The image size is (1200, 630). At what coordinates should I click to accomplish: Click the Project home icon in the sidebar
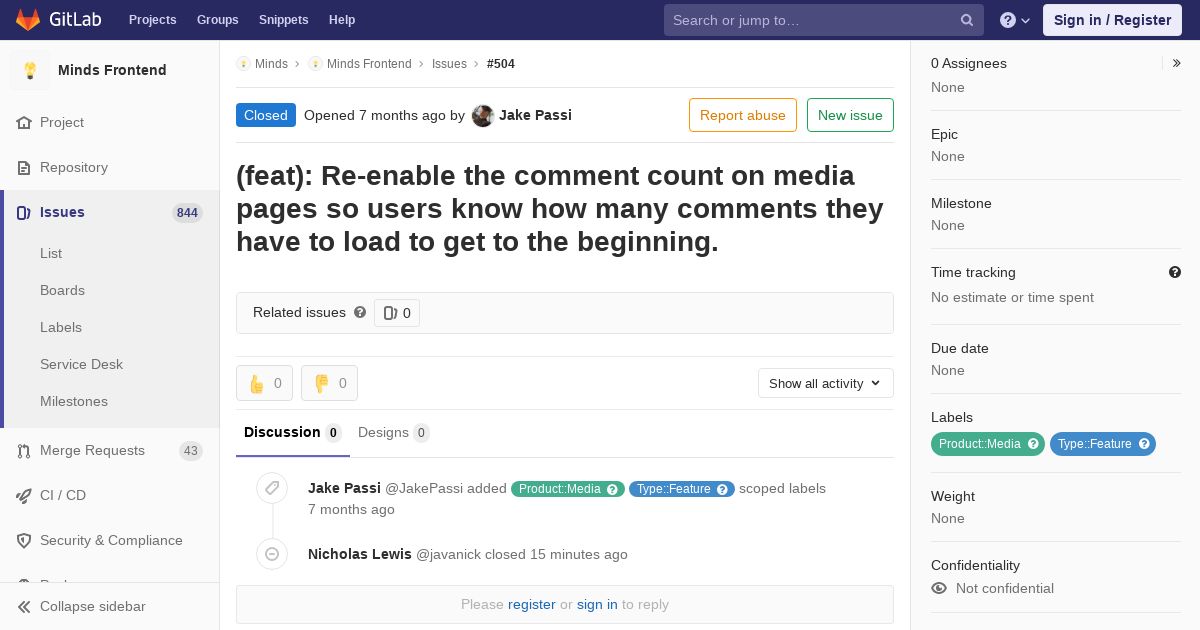tap(24, 122)
